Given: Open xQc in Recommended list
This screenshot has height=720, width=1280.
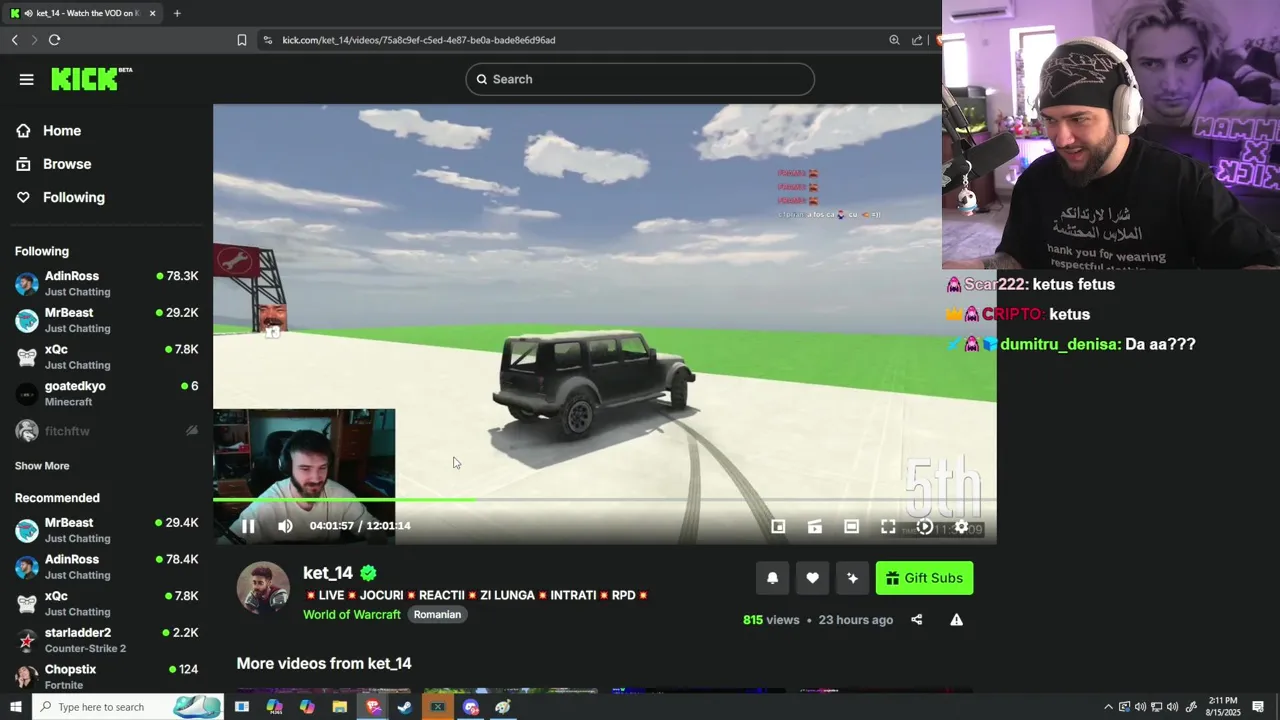Looking at the screenshot, I should pyautogui.click(x=106, y=604).
